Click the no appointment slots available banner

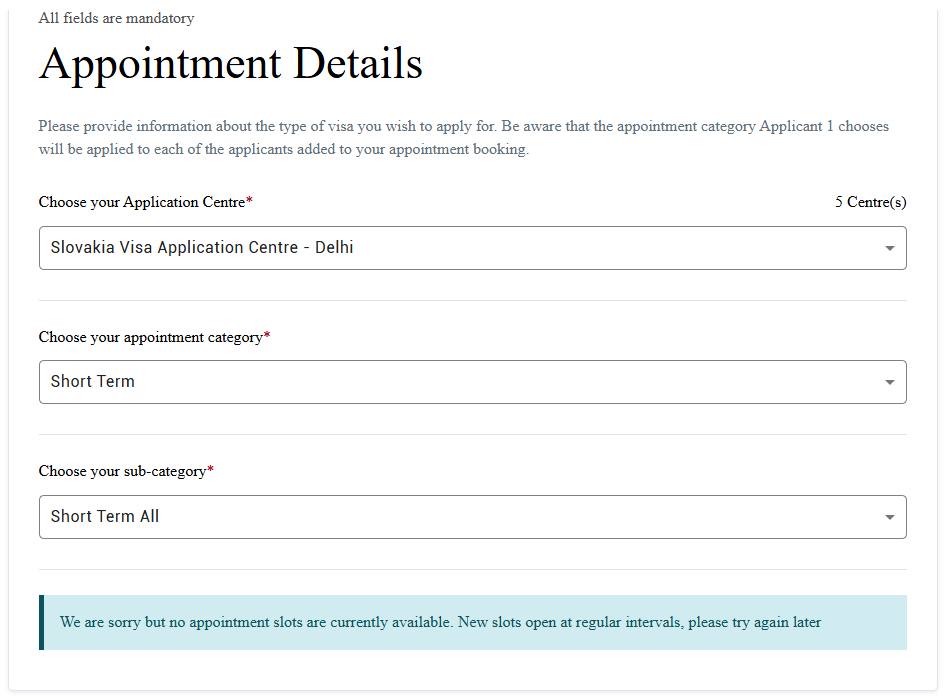click(473, 623)
